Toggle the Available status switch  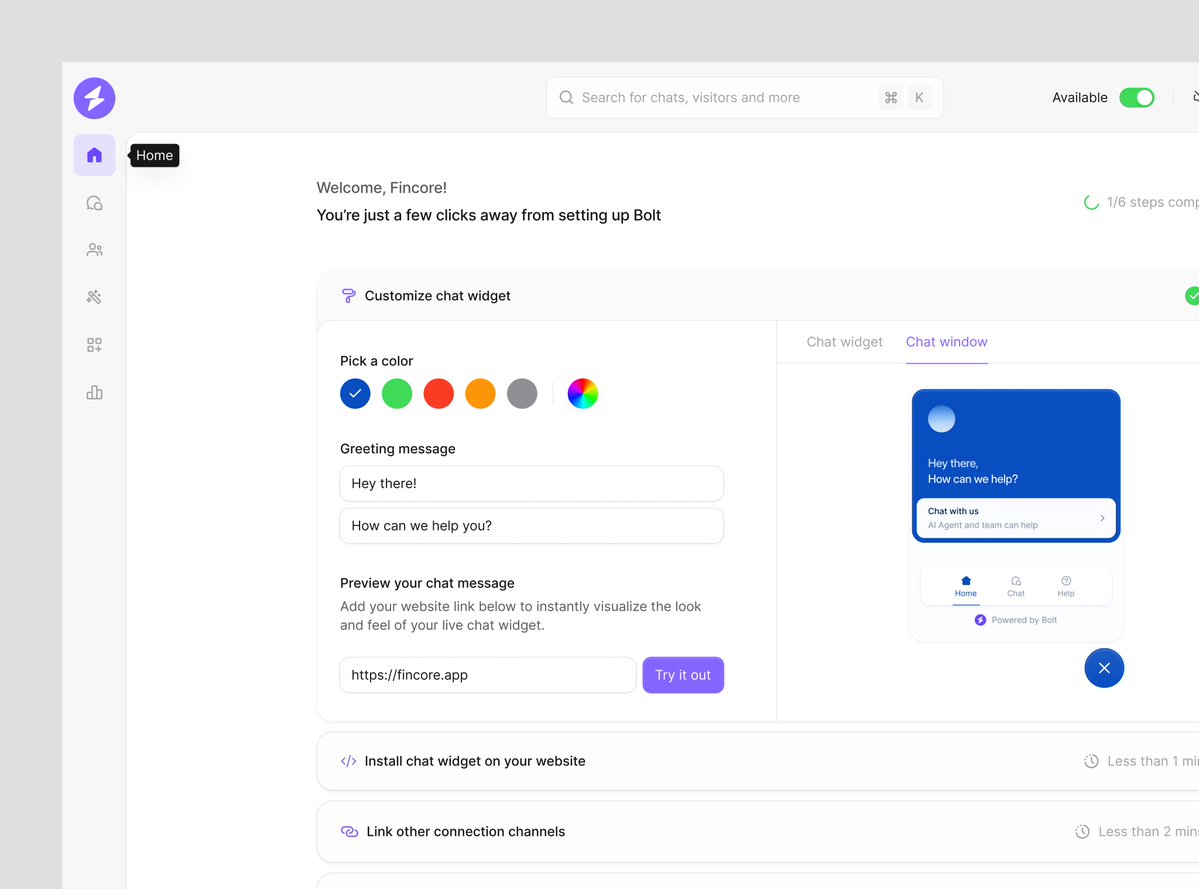(1136, 98)
